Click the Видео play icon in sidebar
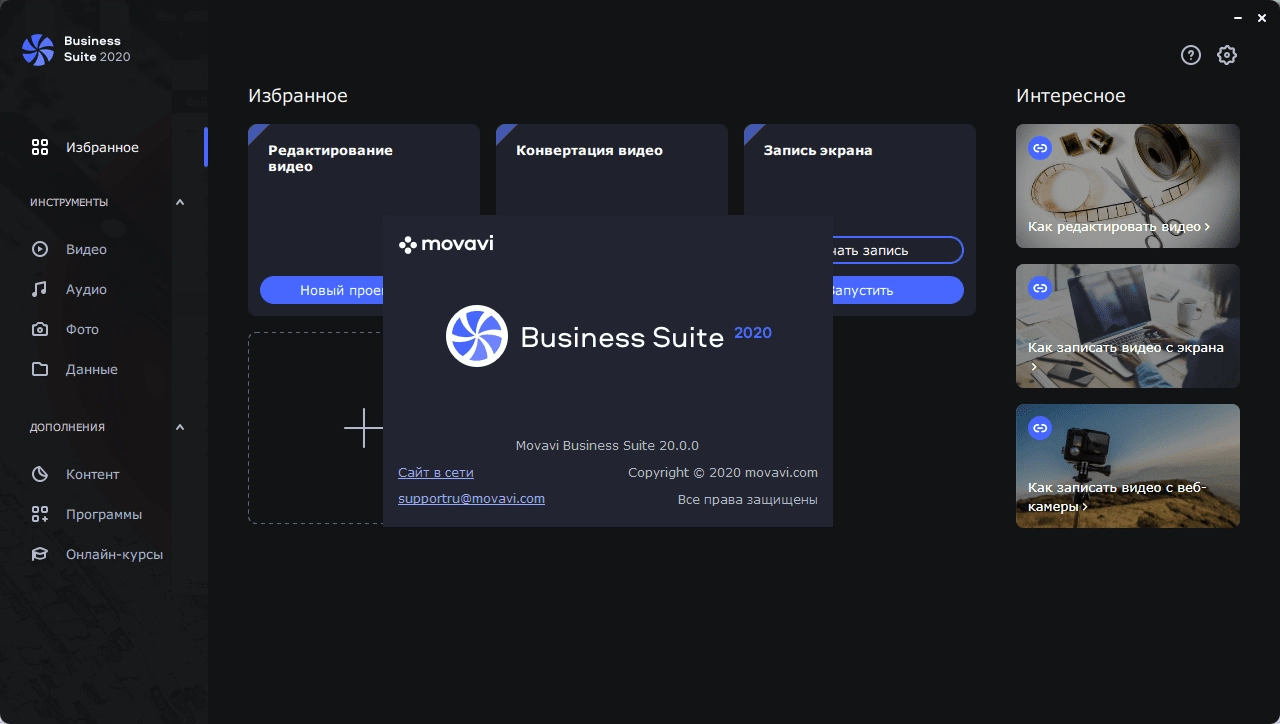 point(40,249)
